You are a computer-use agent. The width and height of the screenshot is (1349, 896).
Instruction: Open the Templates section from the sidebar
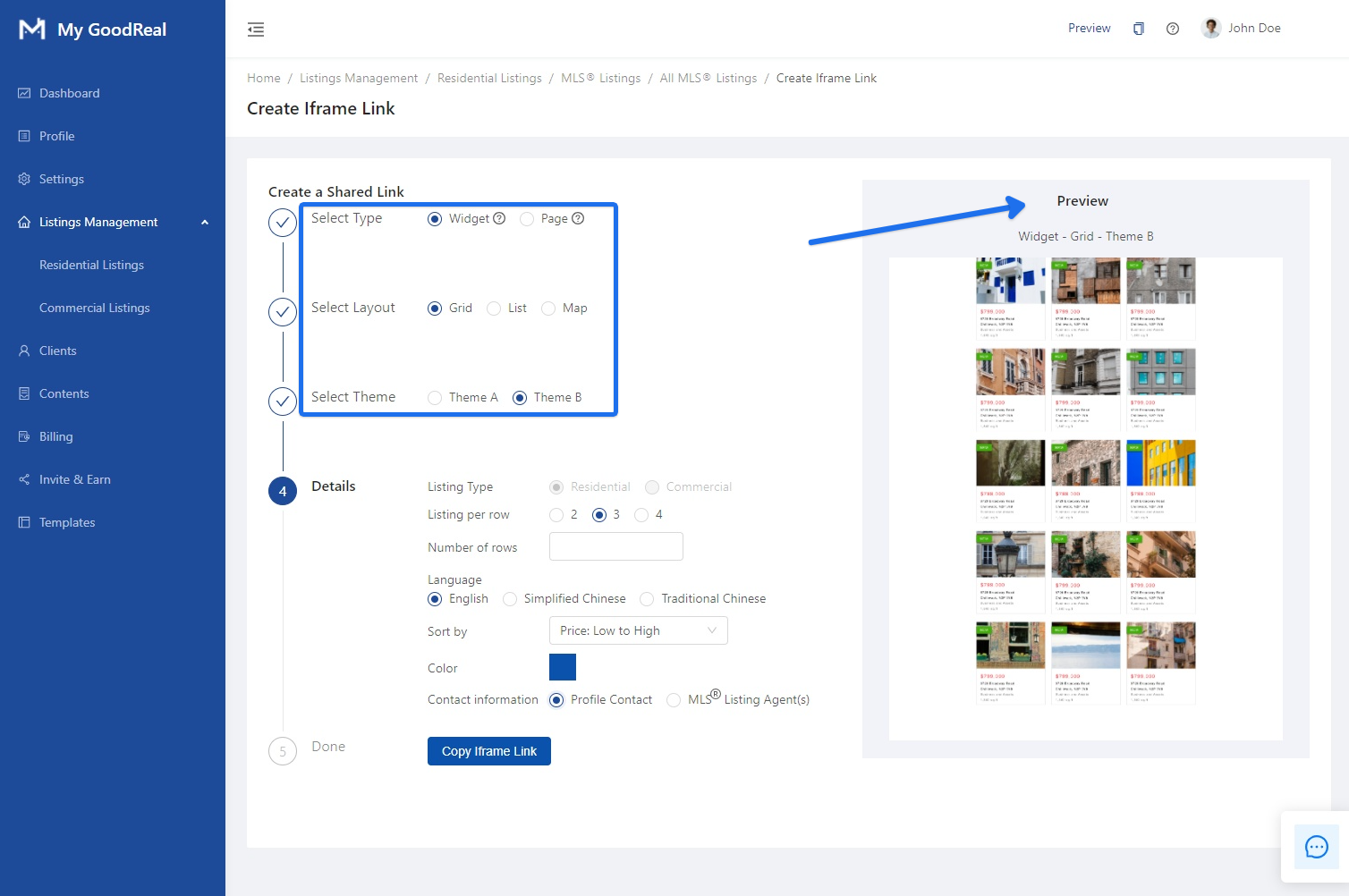[x=66, y=522]
